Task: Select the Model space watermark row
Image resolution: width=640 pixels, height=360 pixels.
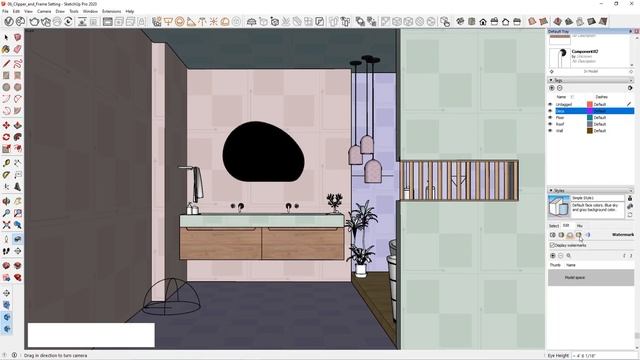Action: 591,278
